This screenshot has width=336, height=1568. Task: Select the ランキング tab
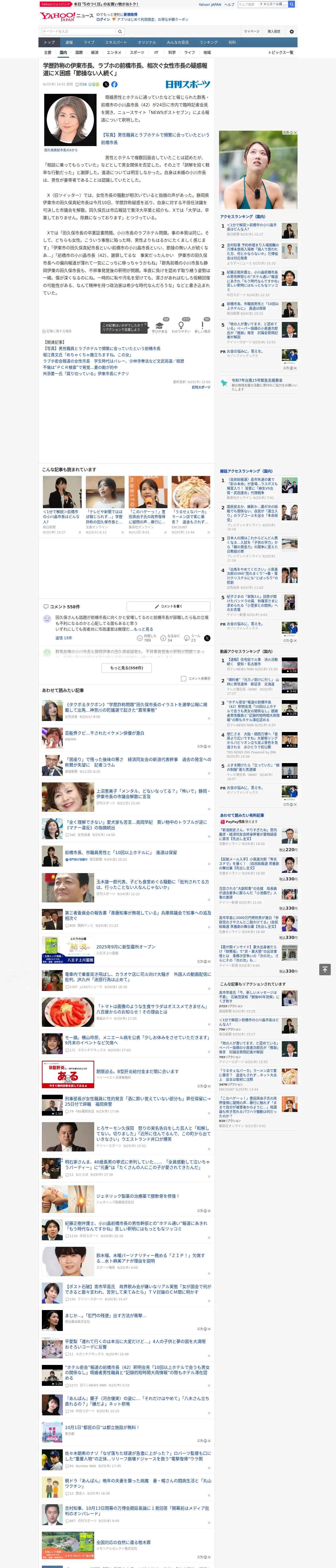(x=209, y=43)
